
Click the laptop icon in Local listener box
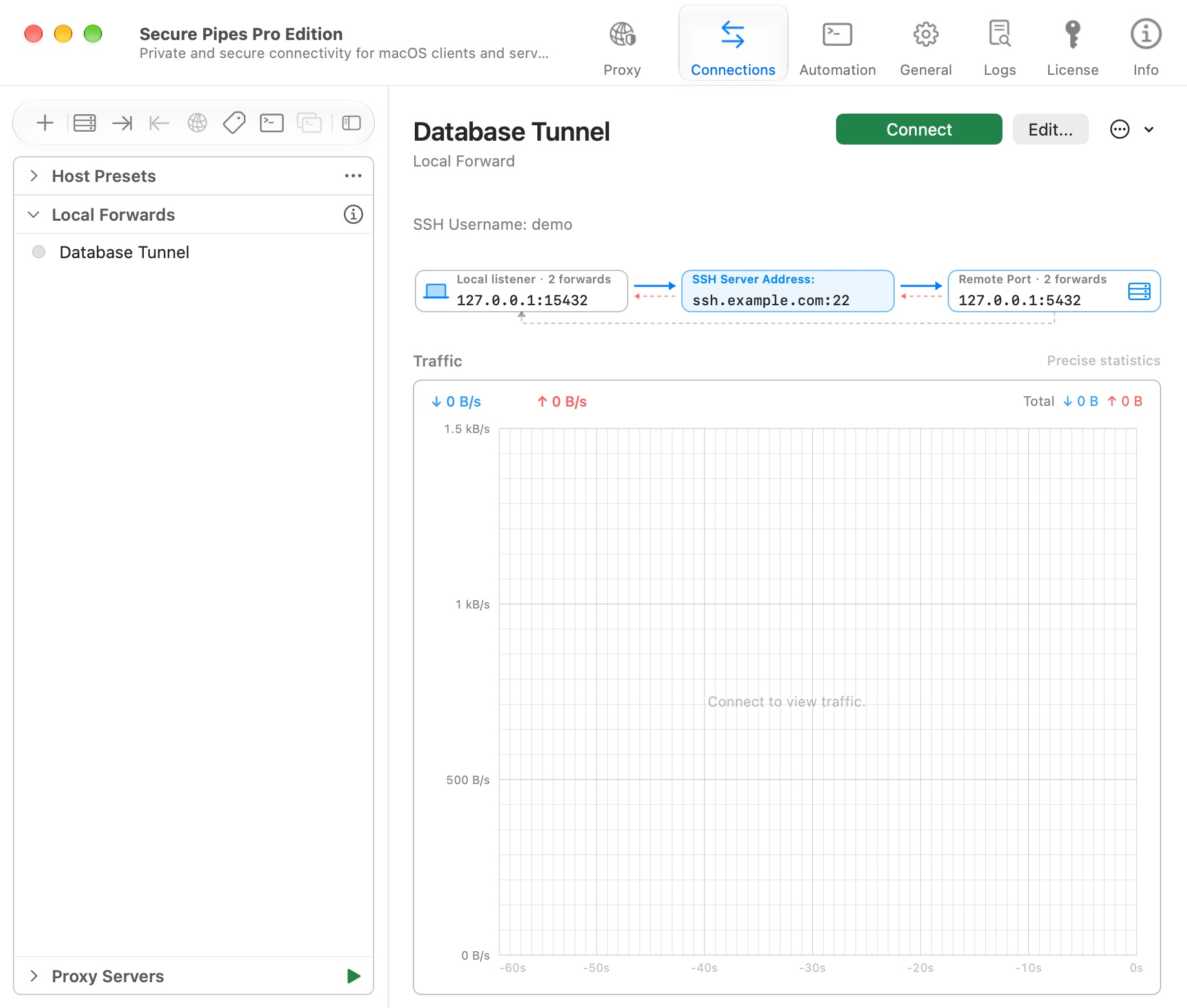436,291
